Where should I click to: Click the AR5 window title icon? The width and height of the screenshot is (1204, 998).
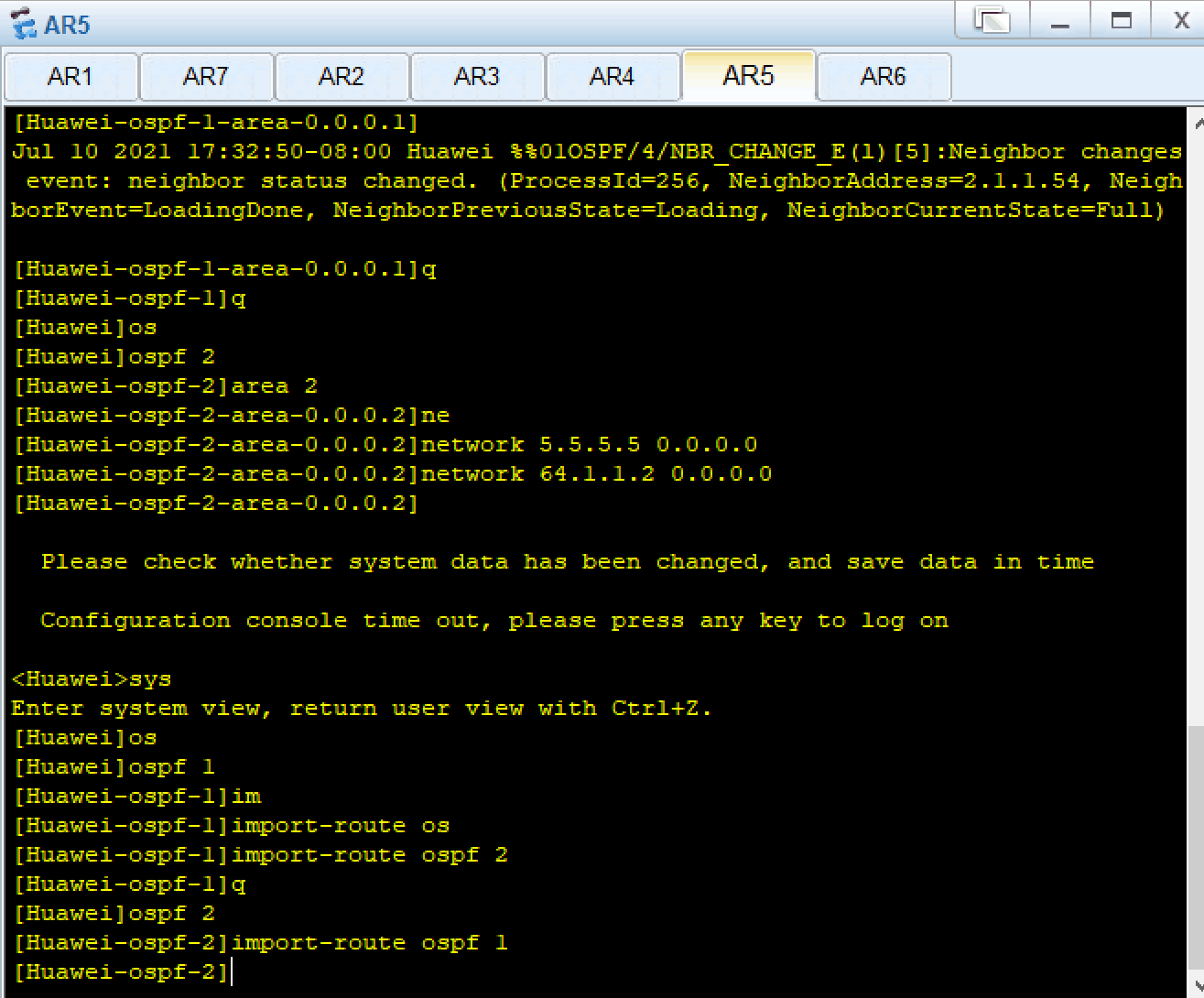coord(24,24)
